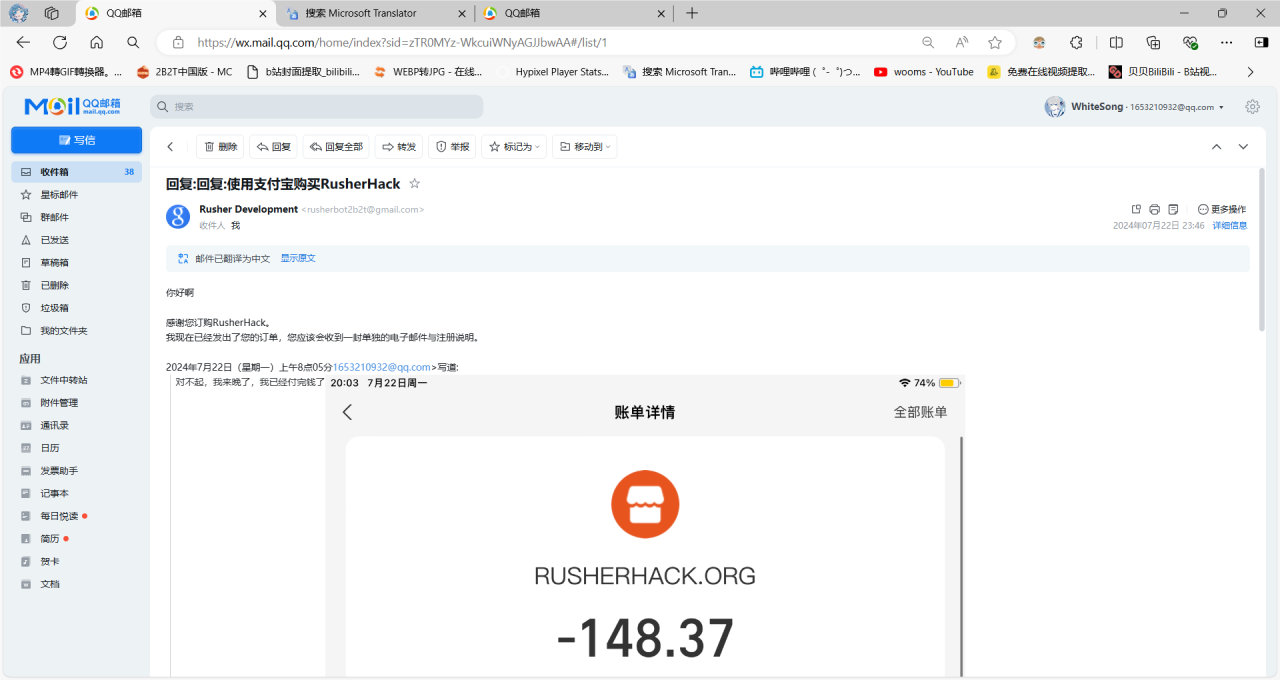1280x680 pixels.
Task: Star this email next to subject
Action: point(415,184)
